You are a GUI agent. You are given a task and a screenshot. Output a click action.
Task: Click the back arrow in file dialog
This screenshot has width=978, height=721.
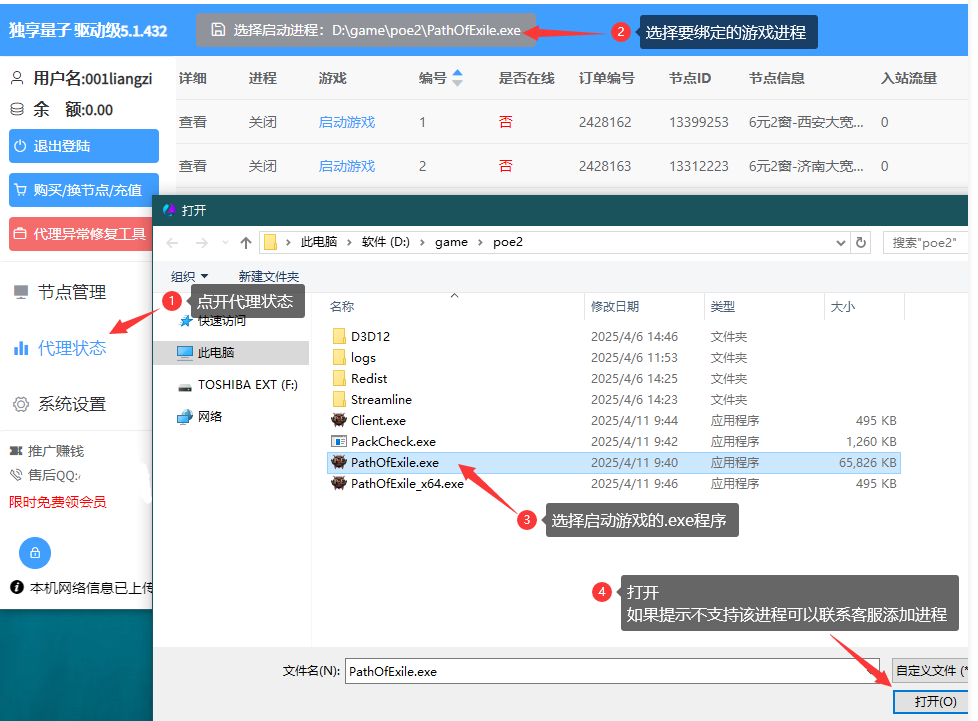tap(173, 243)
